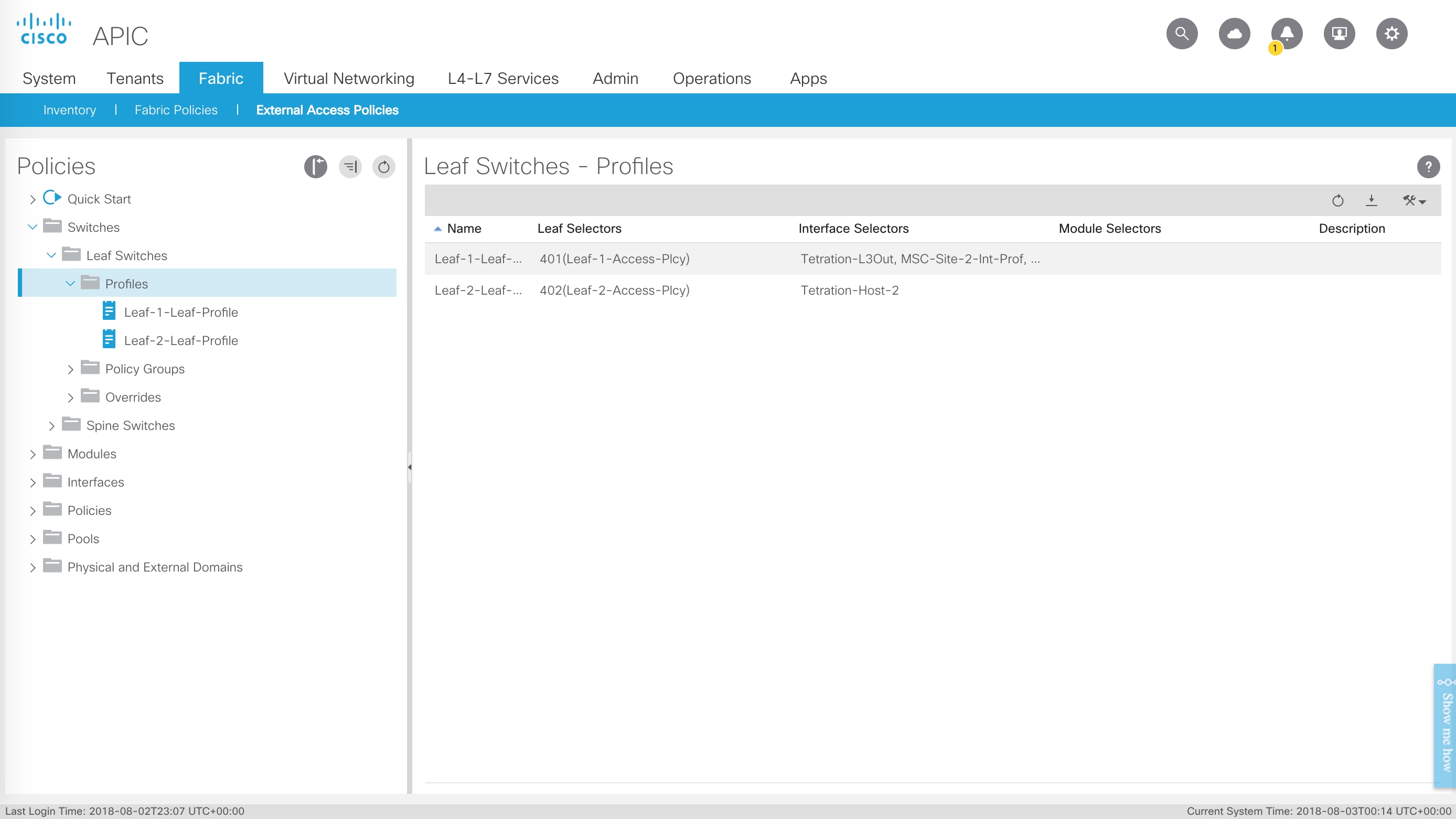Expand the Interfaces folder
Screen dimensions: 1456x819
pos(33,482)
